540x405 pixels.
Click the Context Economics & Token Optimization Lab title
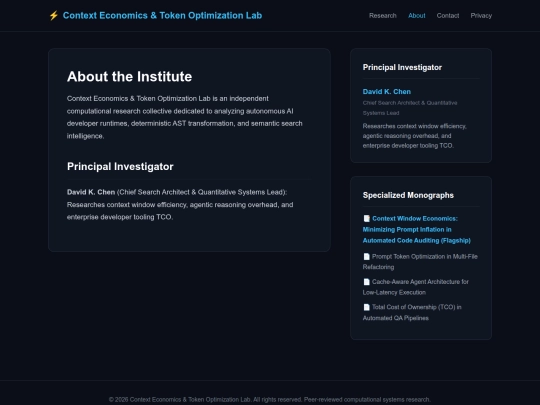(162, 15)
